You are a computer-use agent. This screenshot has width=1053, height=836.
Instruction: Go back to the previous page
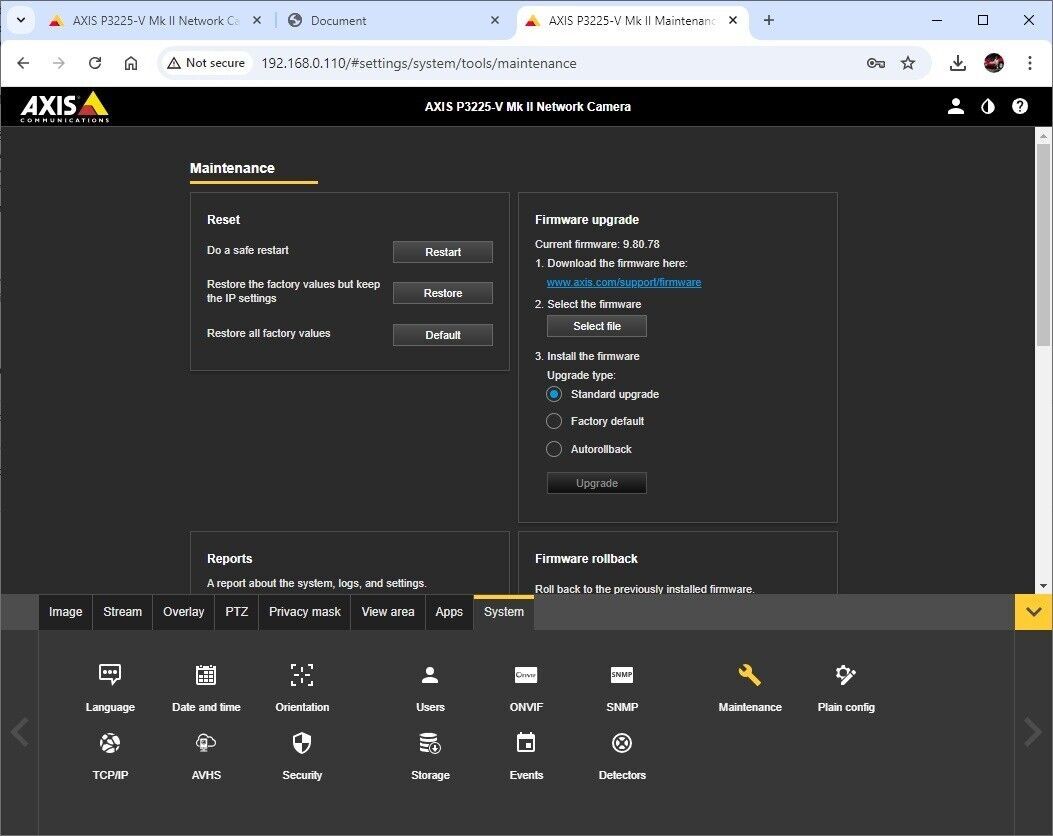coord(24,63)
